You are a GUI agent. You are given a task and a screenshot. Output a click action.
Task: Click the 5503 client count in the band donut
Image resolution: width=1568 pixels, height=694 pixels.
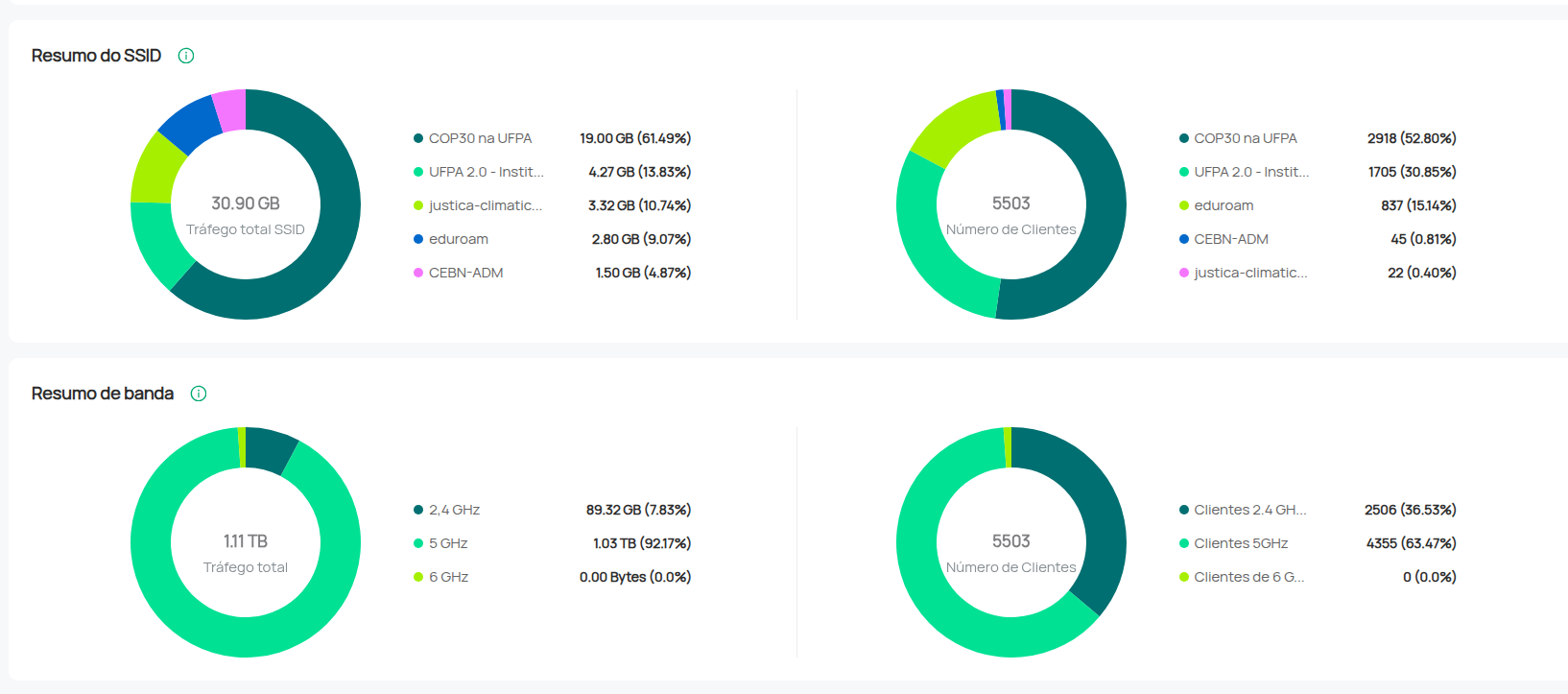click(1010, 541)
